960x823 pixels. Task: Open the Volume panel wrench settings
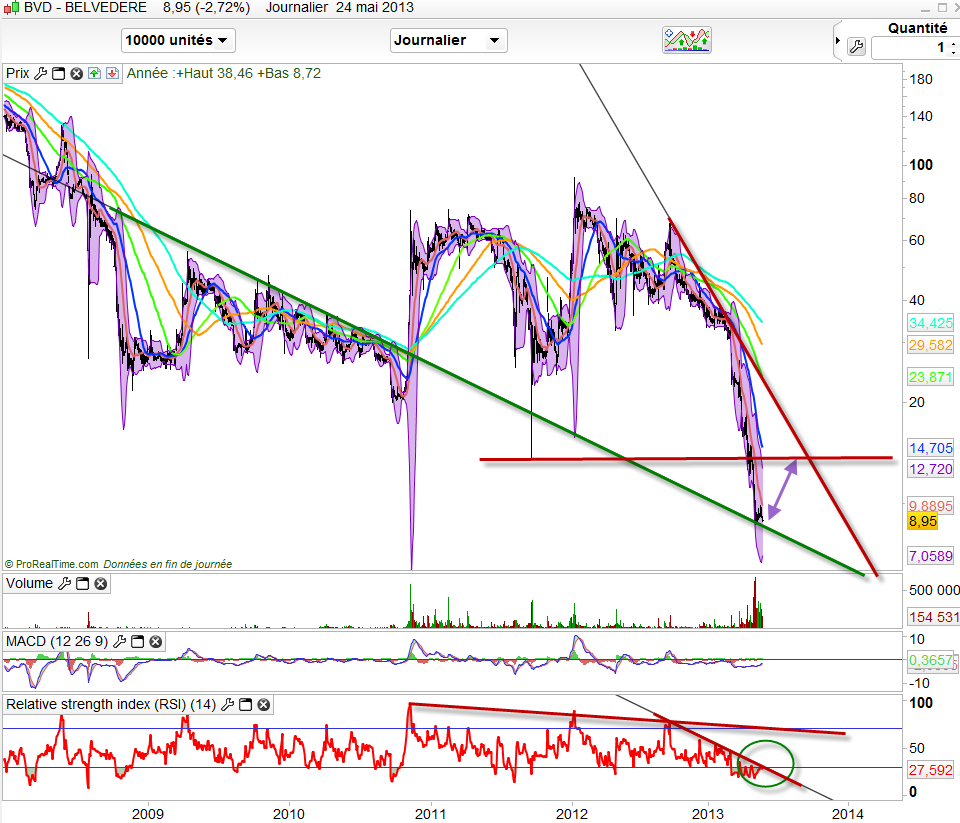pos(65,583)
